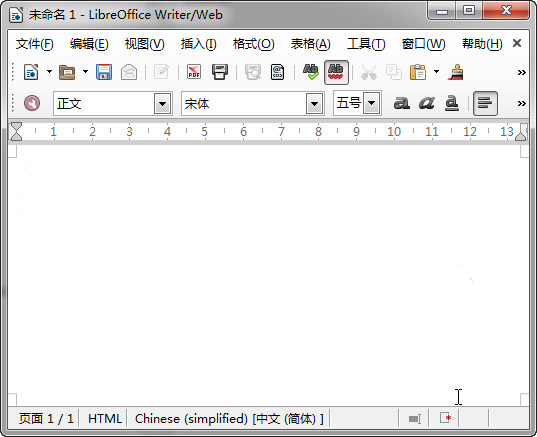The height and width of the screenshot is (437, 537).
Task: Open the New document dropdown arrow
Action: 49,72
